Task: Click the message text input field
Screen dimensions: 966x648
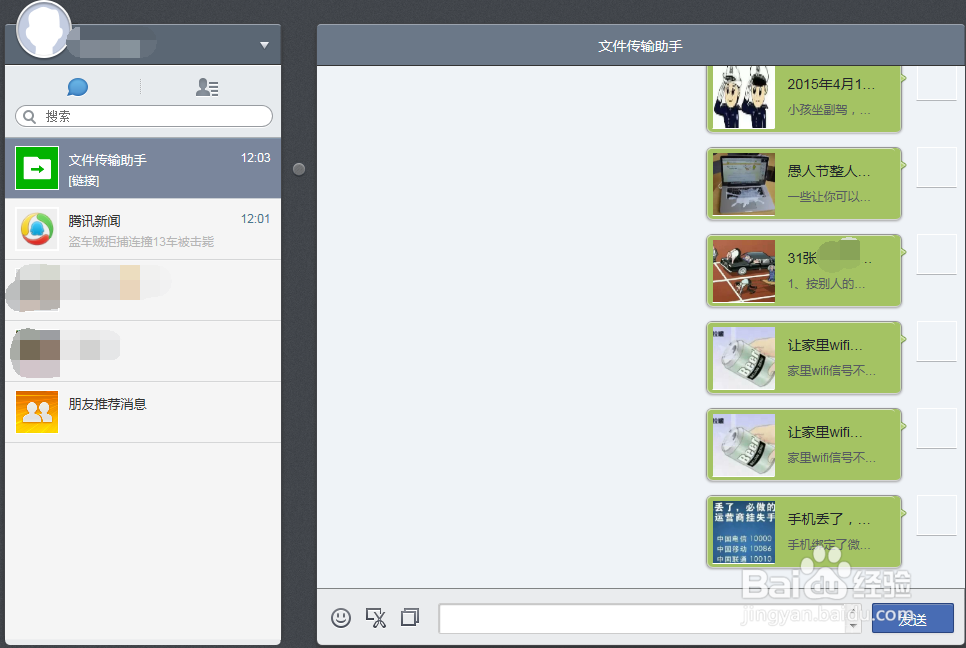Action: (x=643, y=618)
